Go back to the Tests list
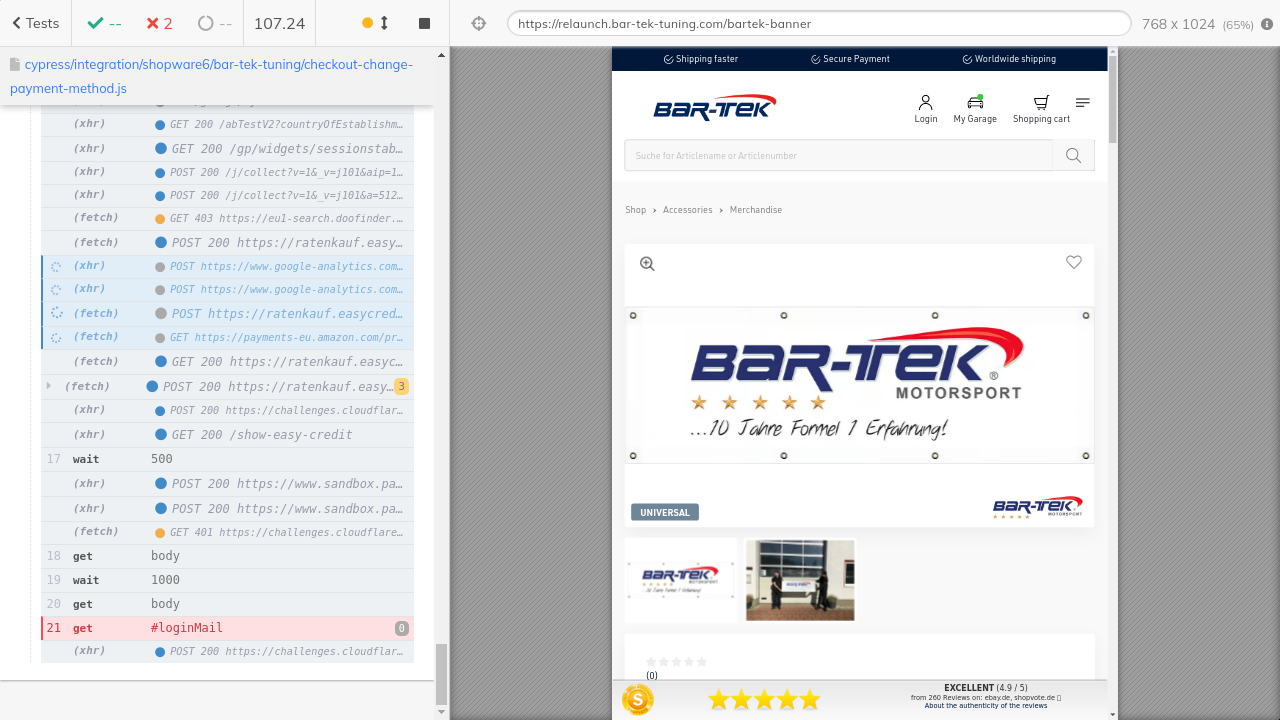This screenshot has height=720, width=1280. pos(35,23)
